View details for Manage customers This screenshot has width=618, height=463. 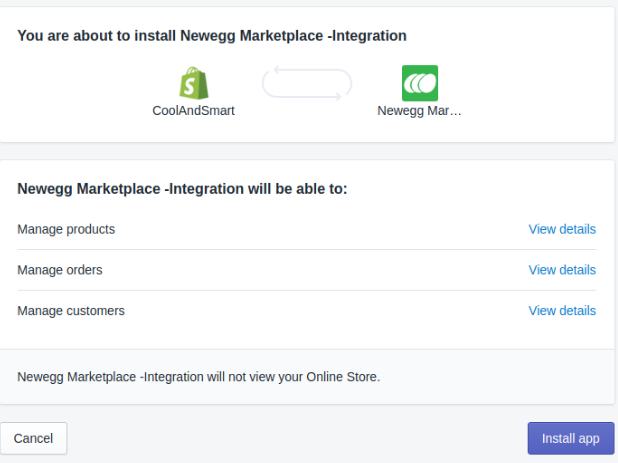point(562,311)
